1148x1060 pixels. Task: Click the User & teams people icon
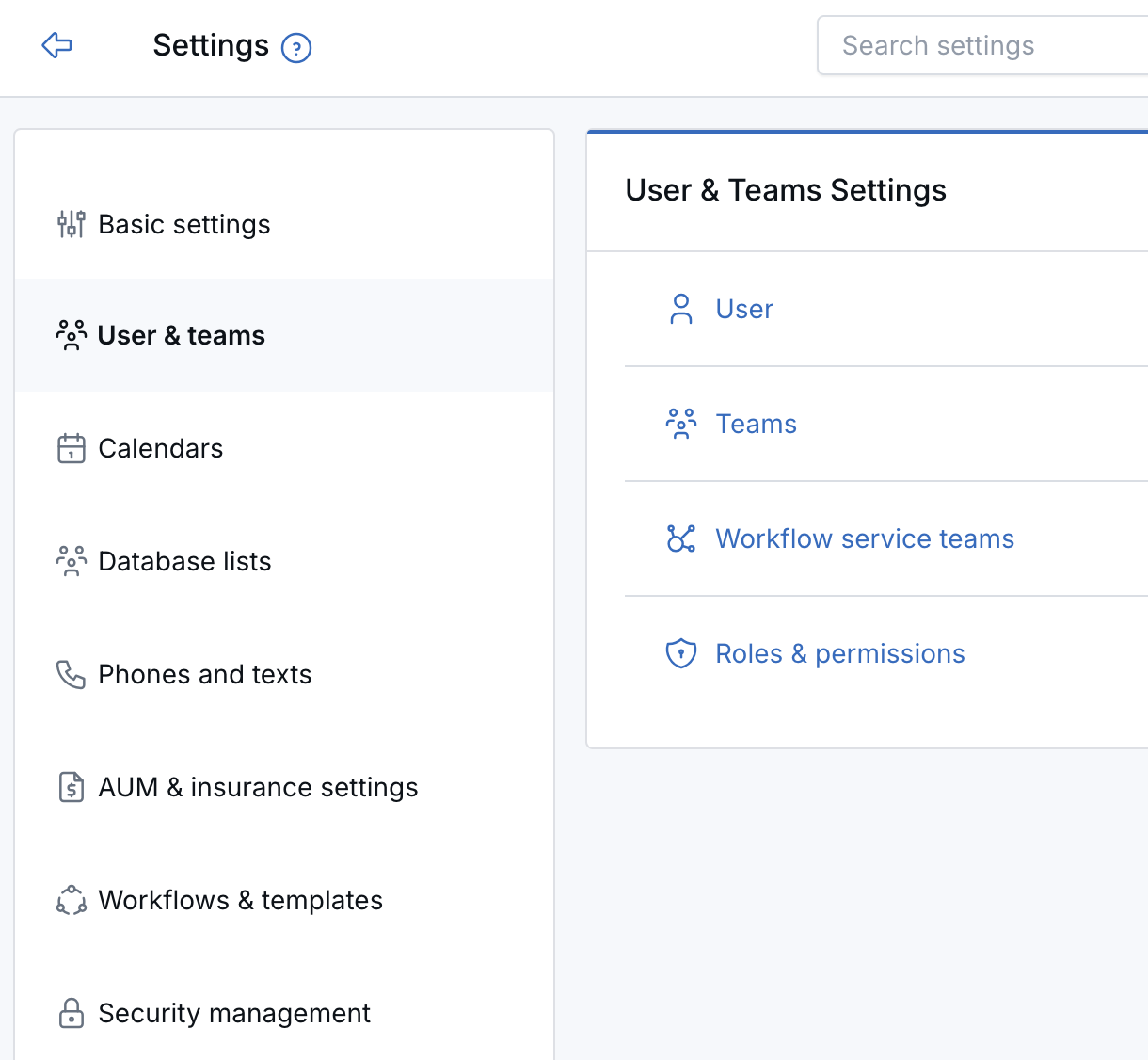click(x=72, y=335)
